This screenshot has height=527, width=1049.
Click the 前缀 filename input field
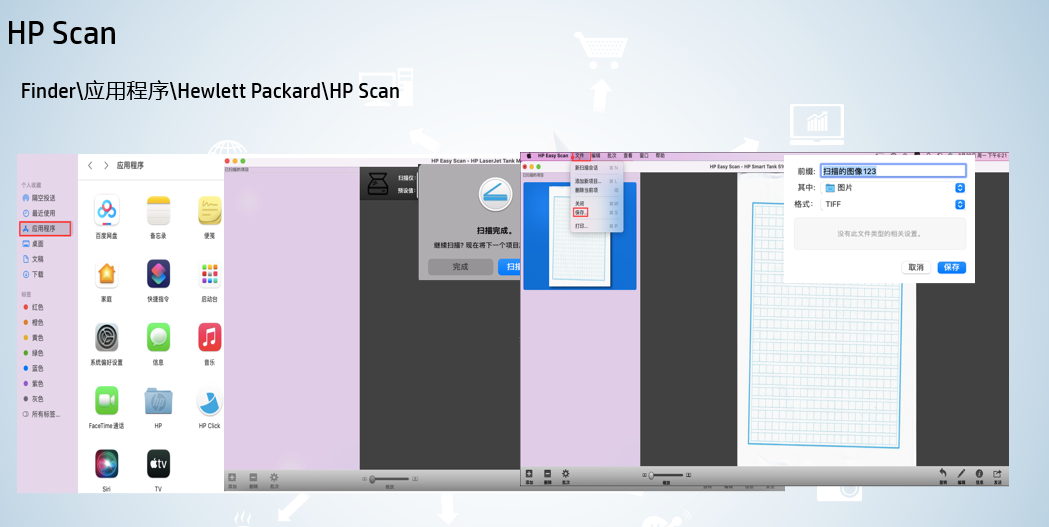(893, 171)
